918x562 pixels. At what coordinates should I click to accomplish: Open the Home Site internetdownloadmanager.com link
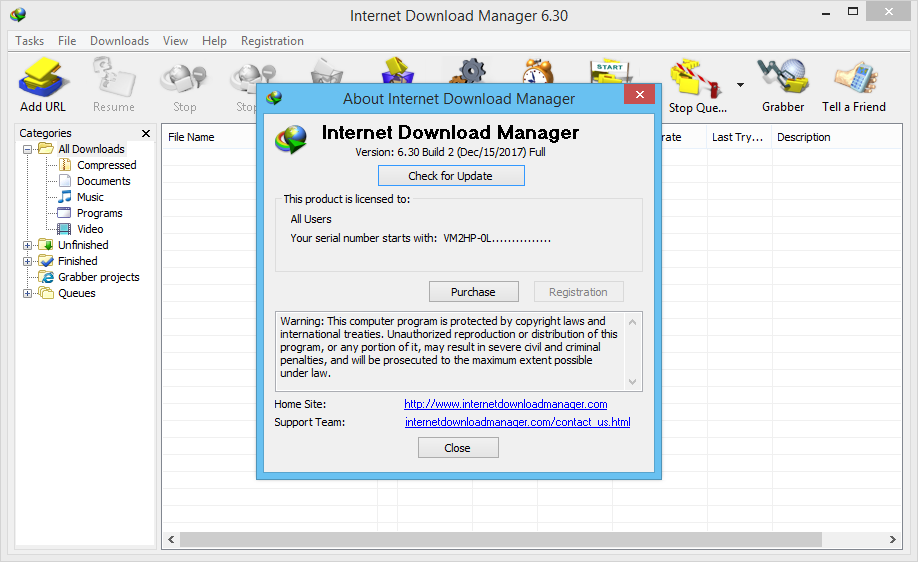(x=506, y=404)
